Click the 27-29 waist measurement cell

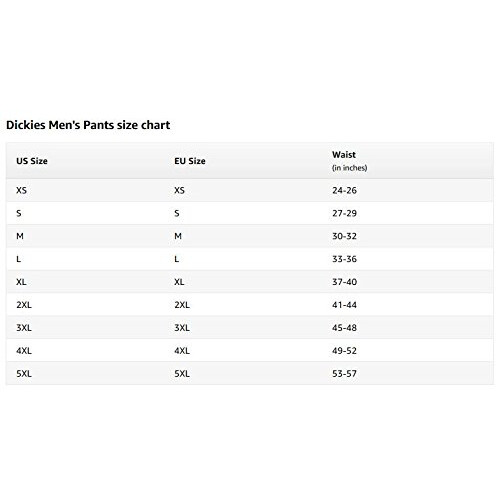344,213
